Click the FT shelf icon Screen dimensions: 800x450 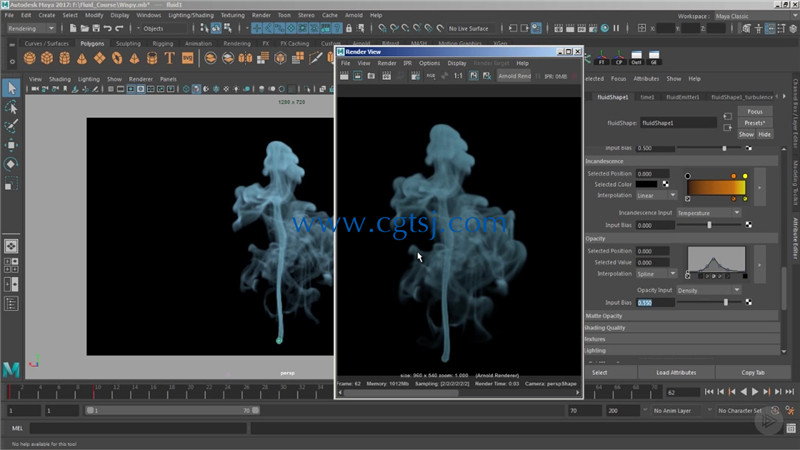[x=602, y=57]
